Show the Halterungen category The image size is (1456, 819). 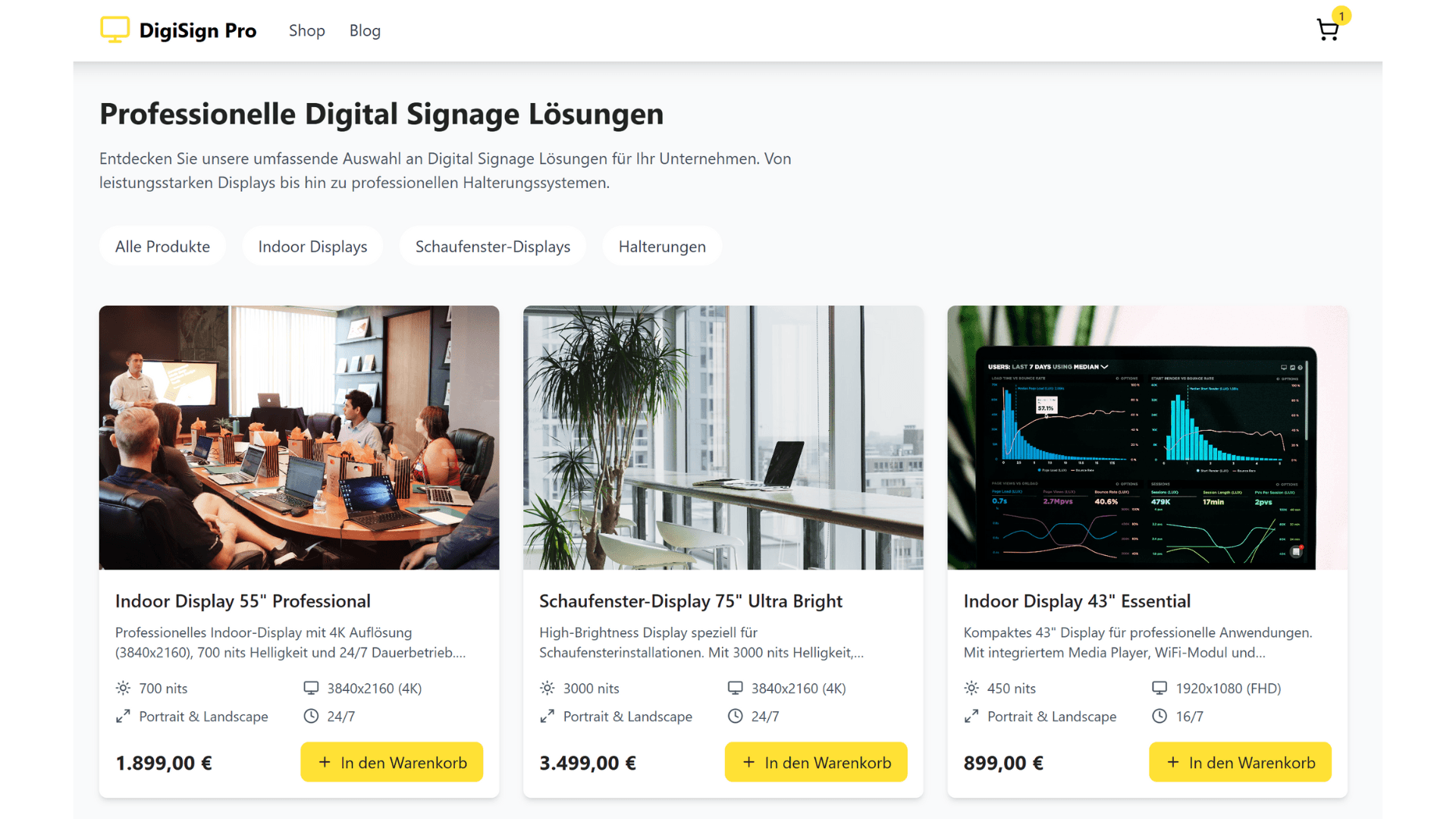pyautogui.click(x=662, y=246)
